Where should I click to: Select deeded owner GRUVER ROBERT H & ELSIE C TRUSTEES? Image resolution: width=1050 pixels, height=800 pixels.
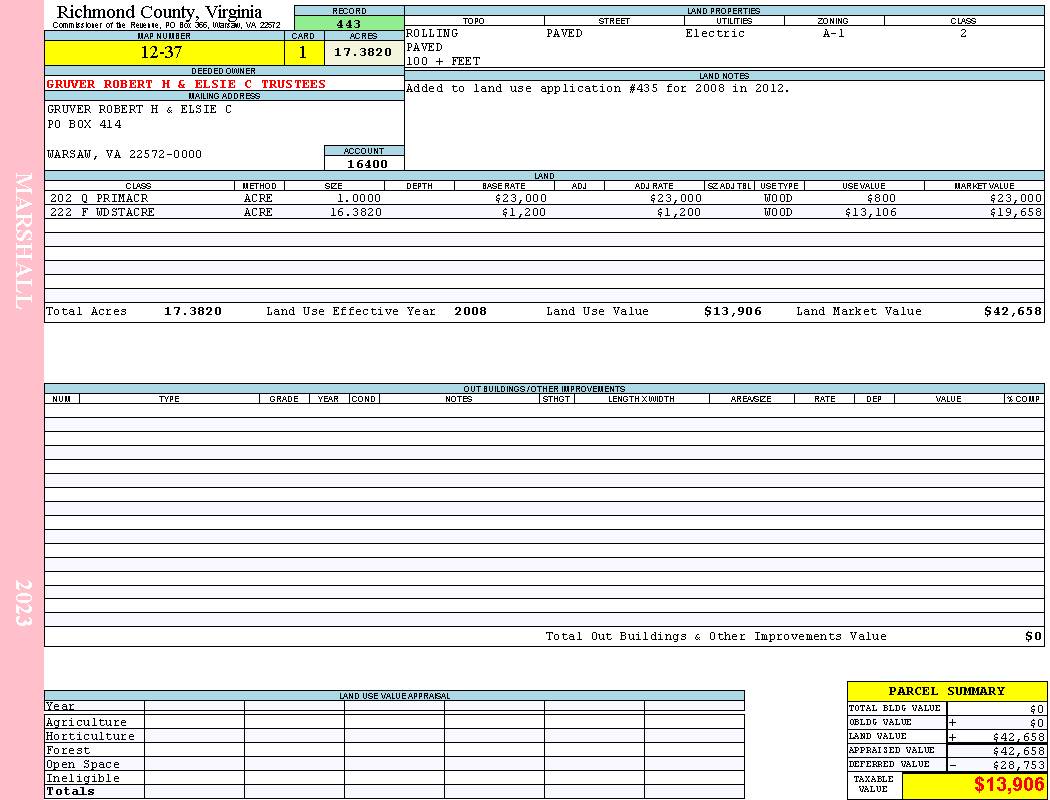point(186,84)
